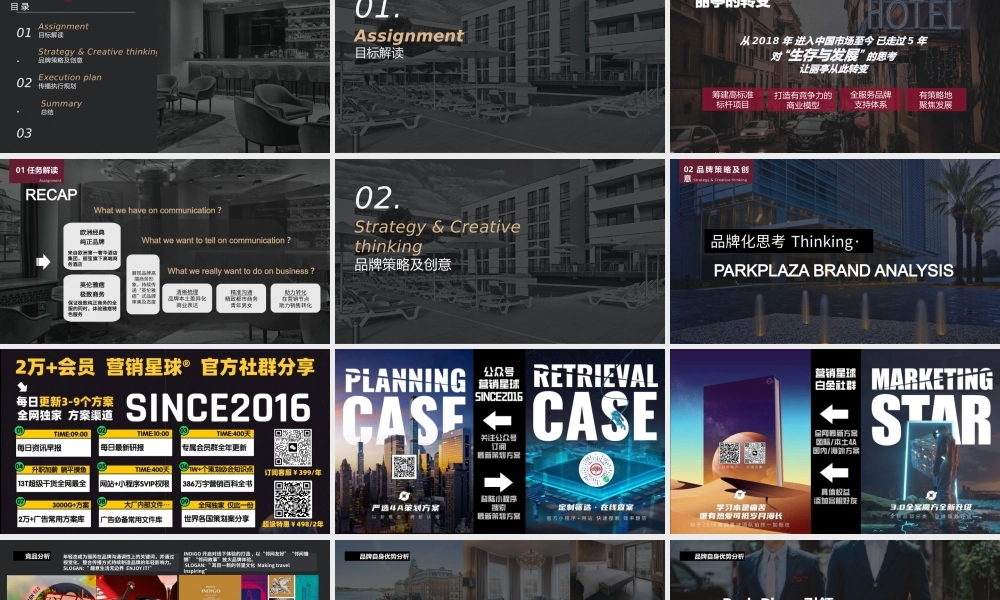Click the right-pointing arrow beside Retrieval Case
This screenshot has width=1000, height=600.
(498, 483)
